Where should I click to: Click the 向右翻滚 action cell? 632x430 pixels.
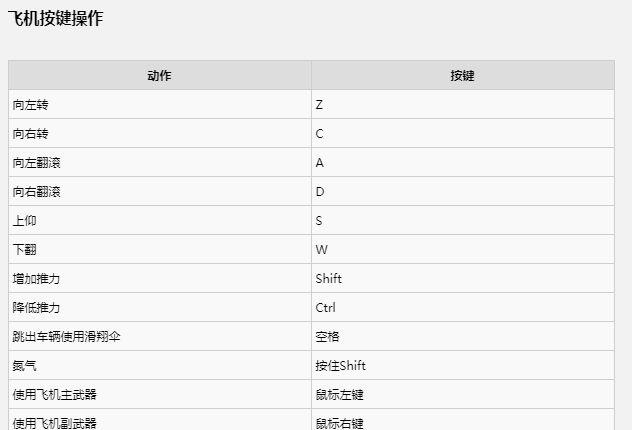[x=35, y=191]
